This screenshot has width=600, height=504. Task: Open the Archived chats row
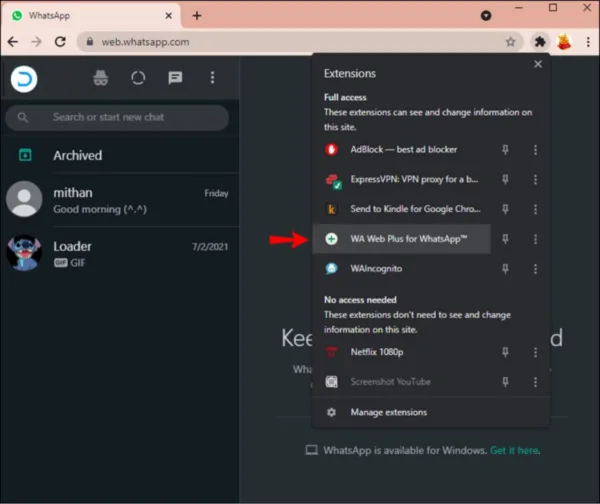coord(120,155)
